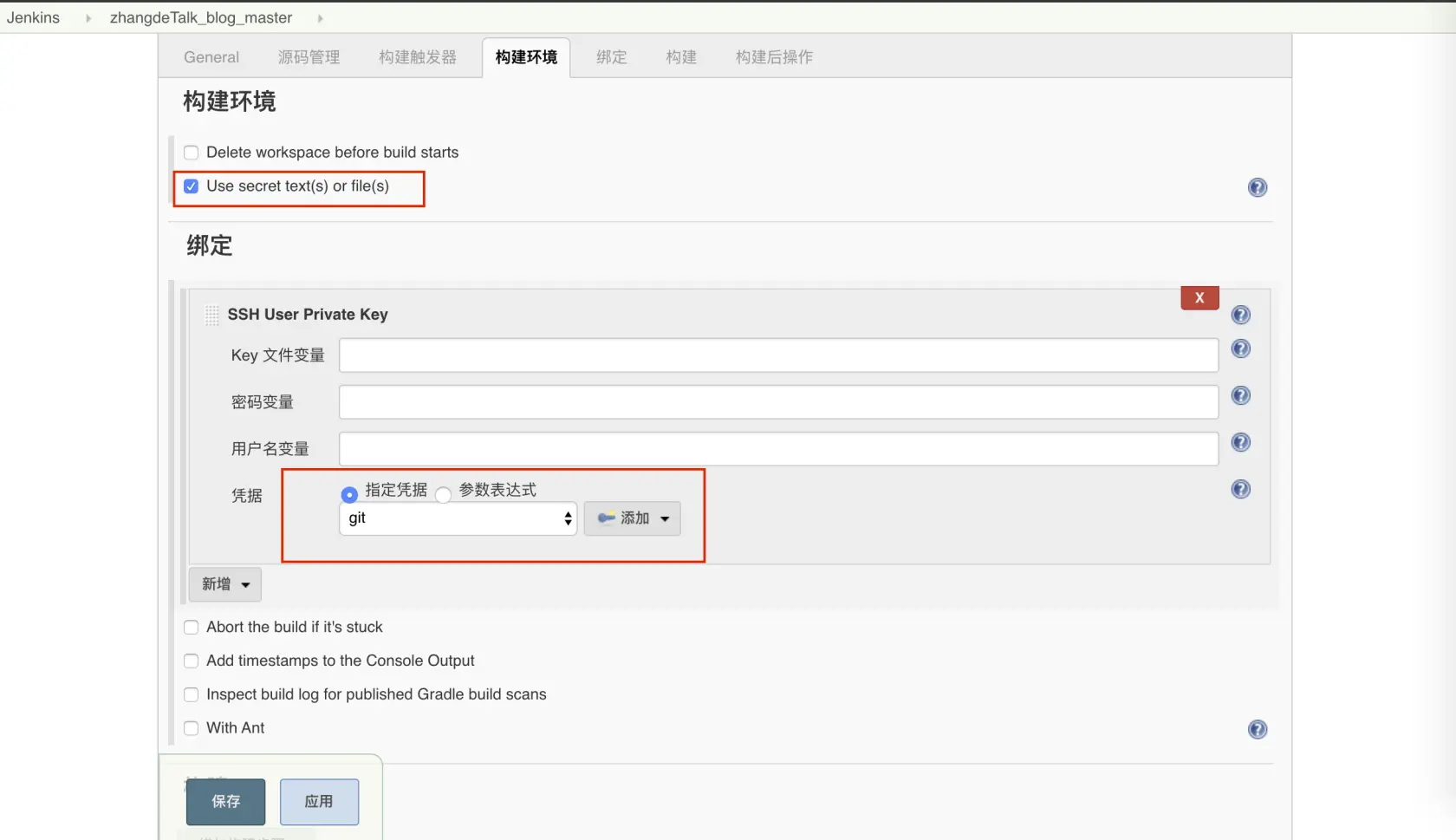The width and height of the screenshot is (1456, 840).
Task: Open the zhangdeTalk_blog_master breadcrumb link
Action: [199, 17]
